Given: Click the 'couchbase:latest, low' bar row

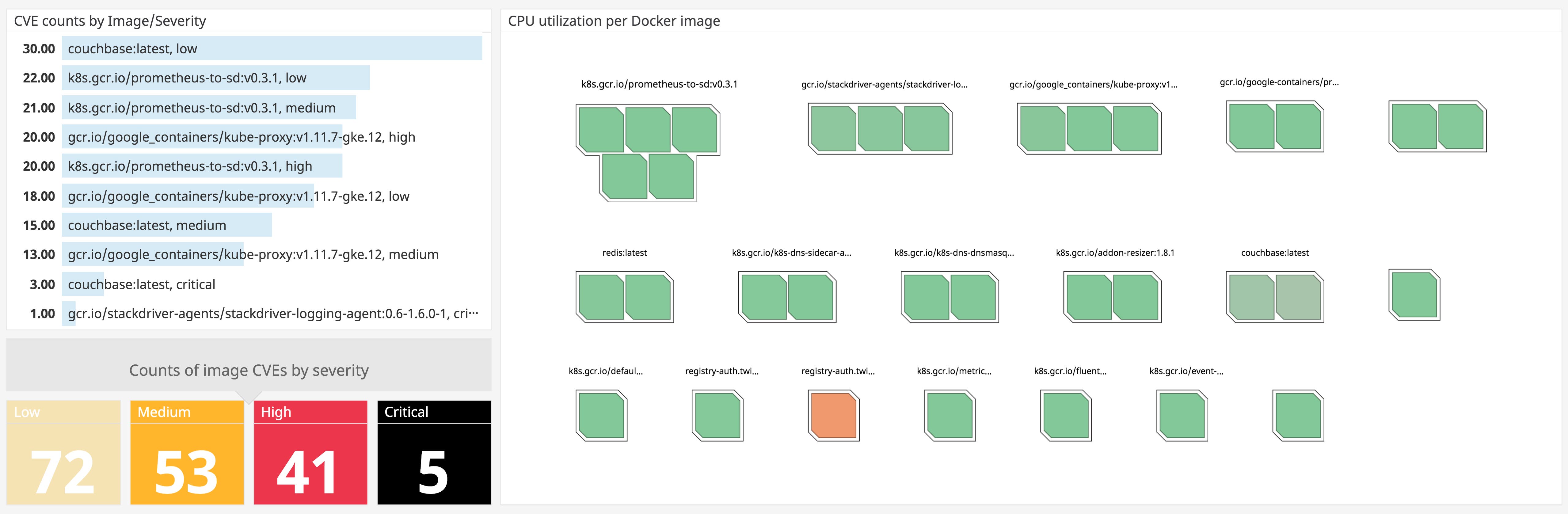Looking at the screenshot, I should click(272, 49).
